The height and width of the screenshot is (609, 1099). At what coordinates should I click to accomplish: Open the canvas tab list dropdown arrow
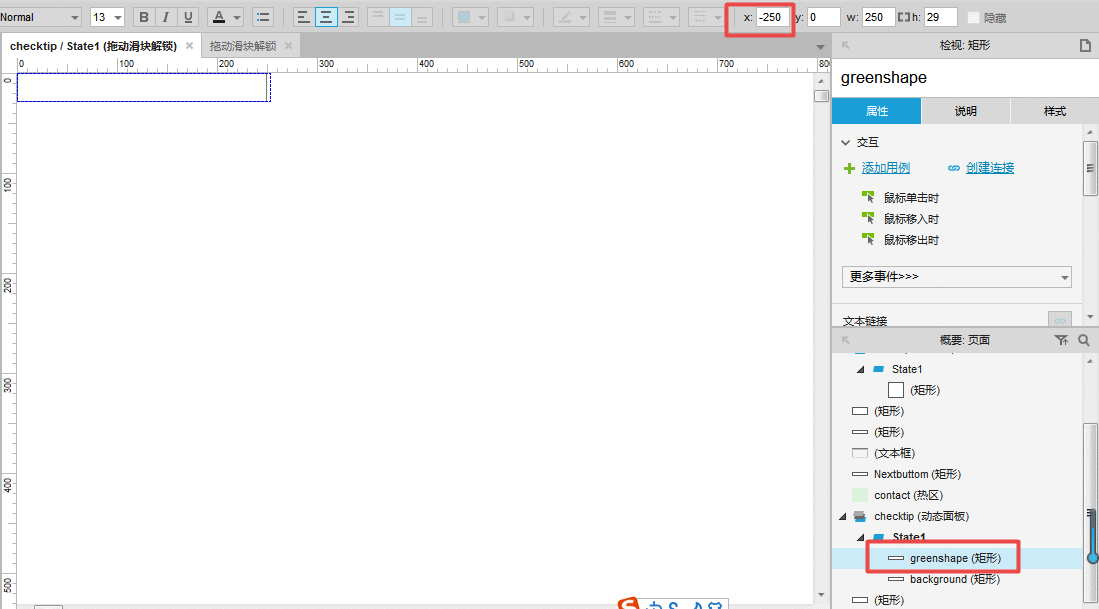click(x=820, y=46)
